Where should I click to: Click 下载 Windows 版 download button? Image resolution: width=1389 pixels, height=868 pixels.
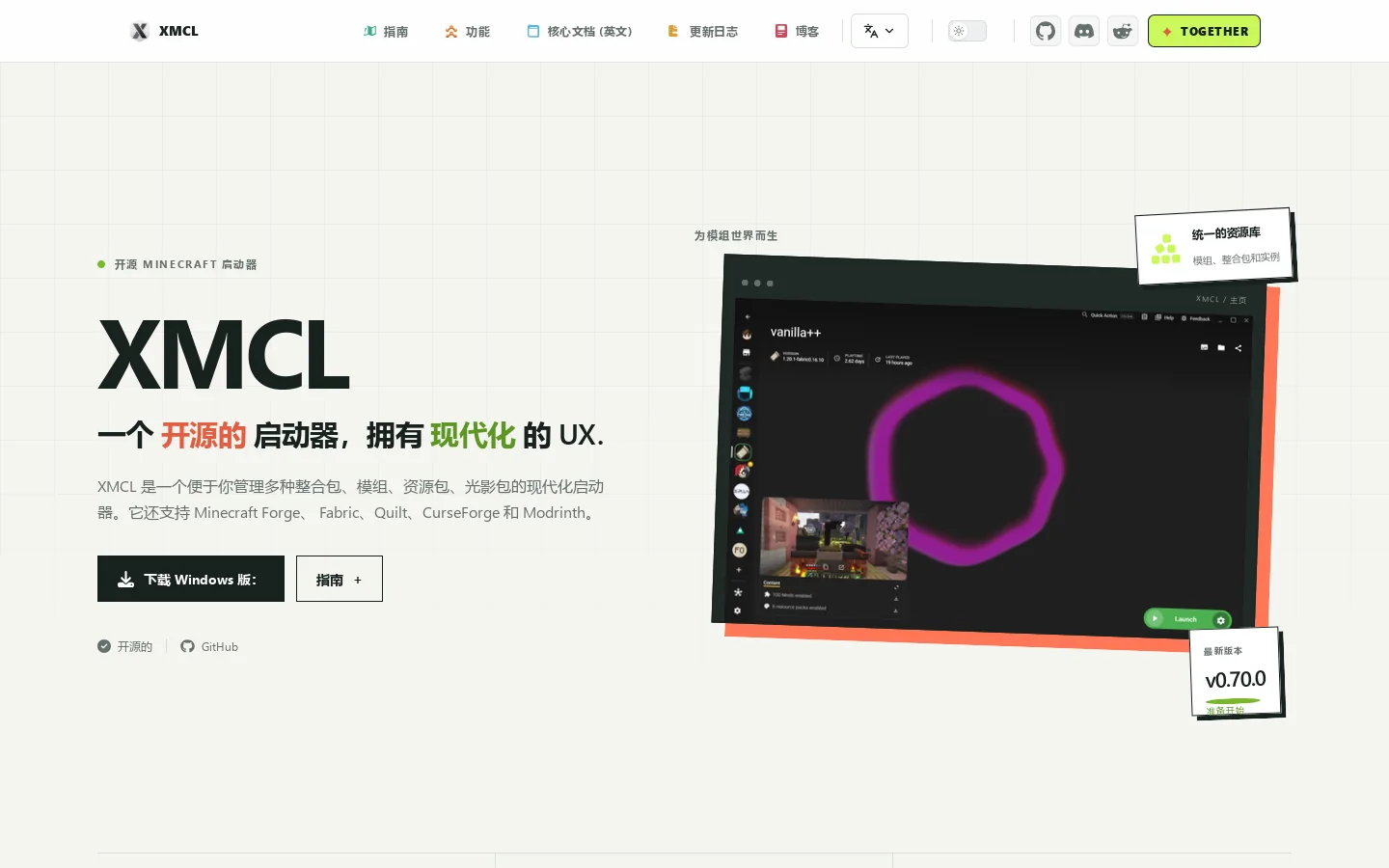(191, 579)
